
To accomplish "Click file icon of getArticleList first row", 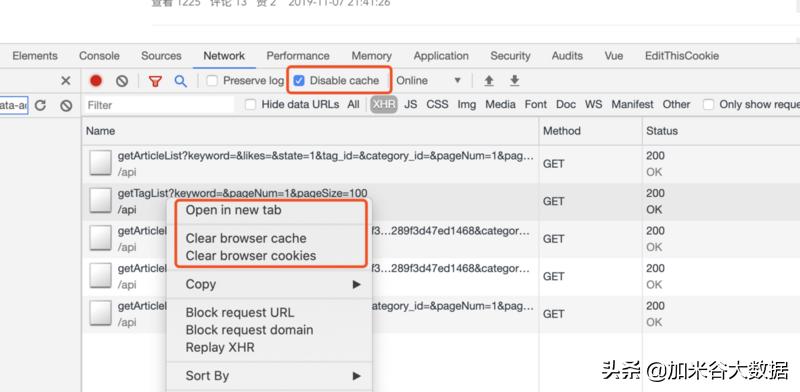I will (100, 163).
